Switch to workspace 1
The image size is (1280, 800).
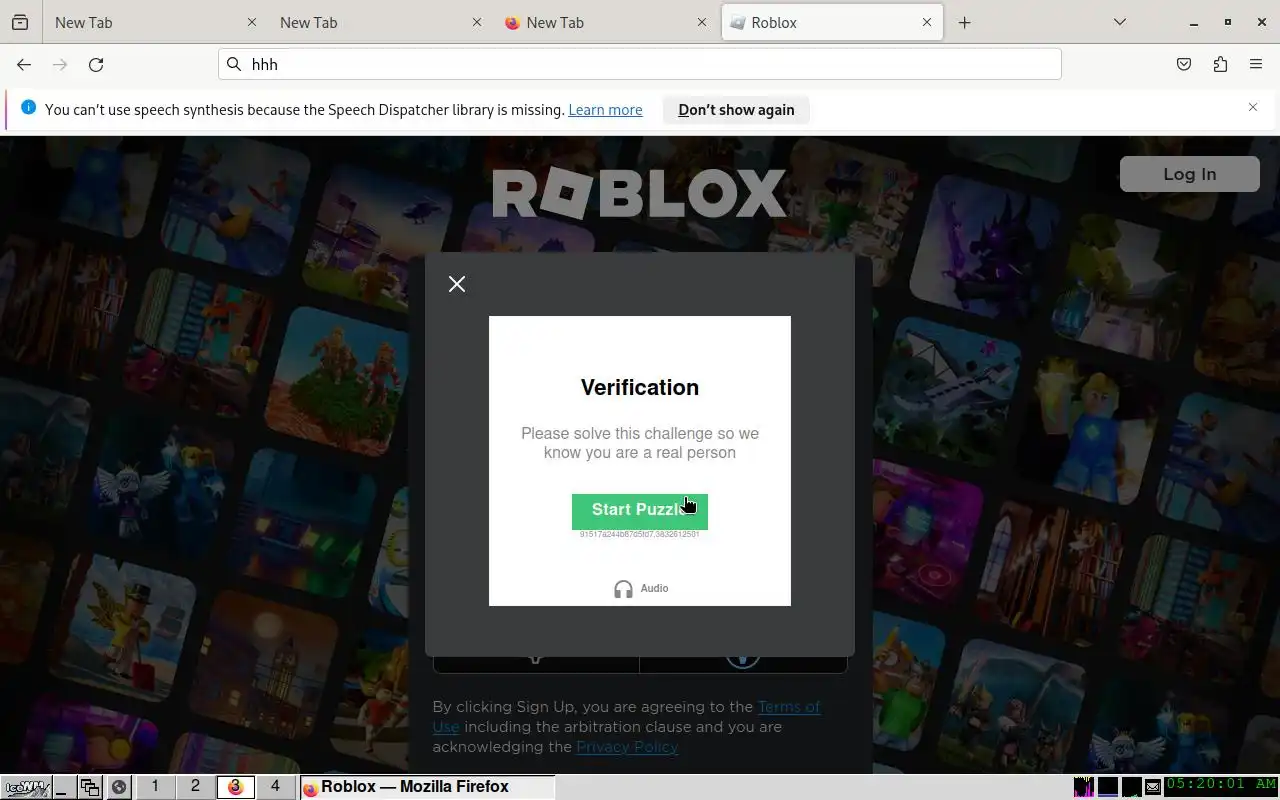tap(155, 787)
